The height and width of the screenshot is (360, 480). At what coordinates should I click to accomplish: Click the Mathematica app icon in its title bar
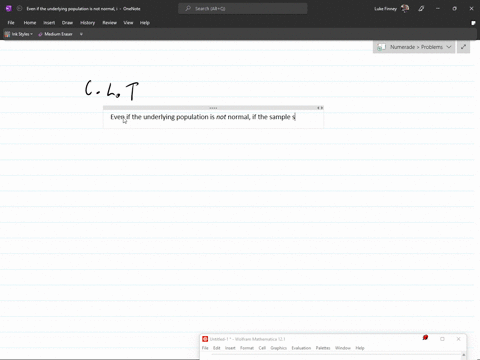pos(205,339)
